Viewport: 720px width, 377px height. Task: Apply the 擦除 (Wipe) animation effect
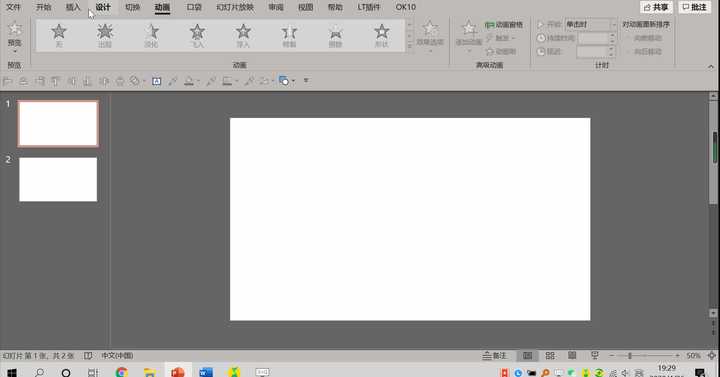(336, 35)
